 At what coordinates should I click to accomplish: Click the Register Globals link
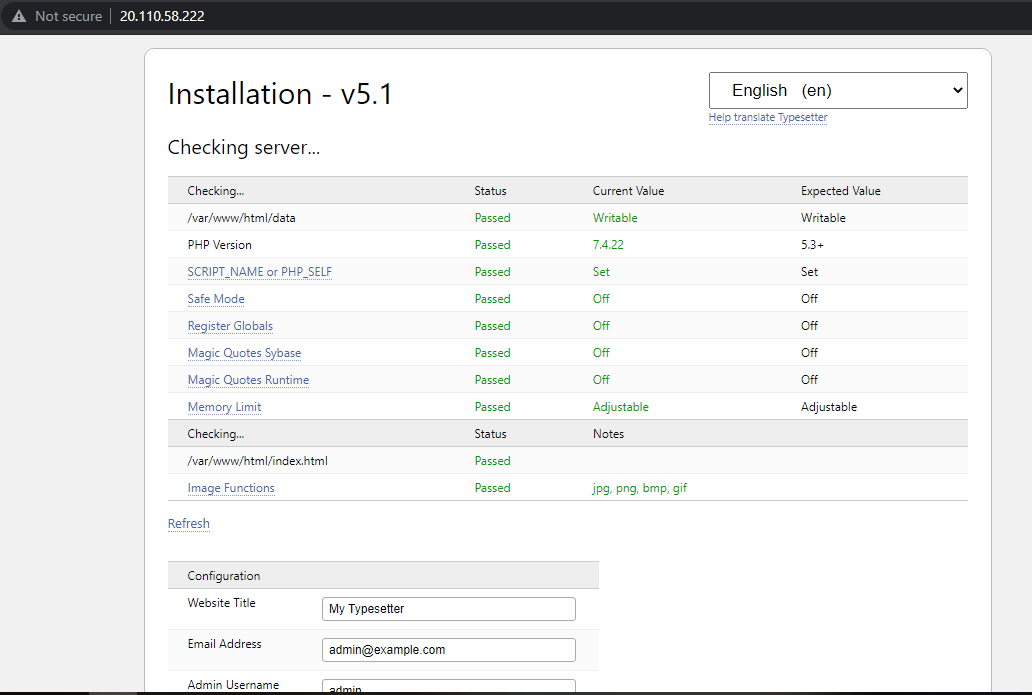click(230, 326)
